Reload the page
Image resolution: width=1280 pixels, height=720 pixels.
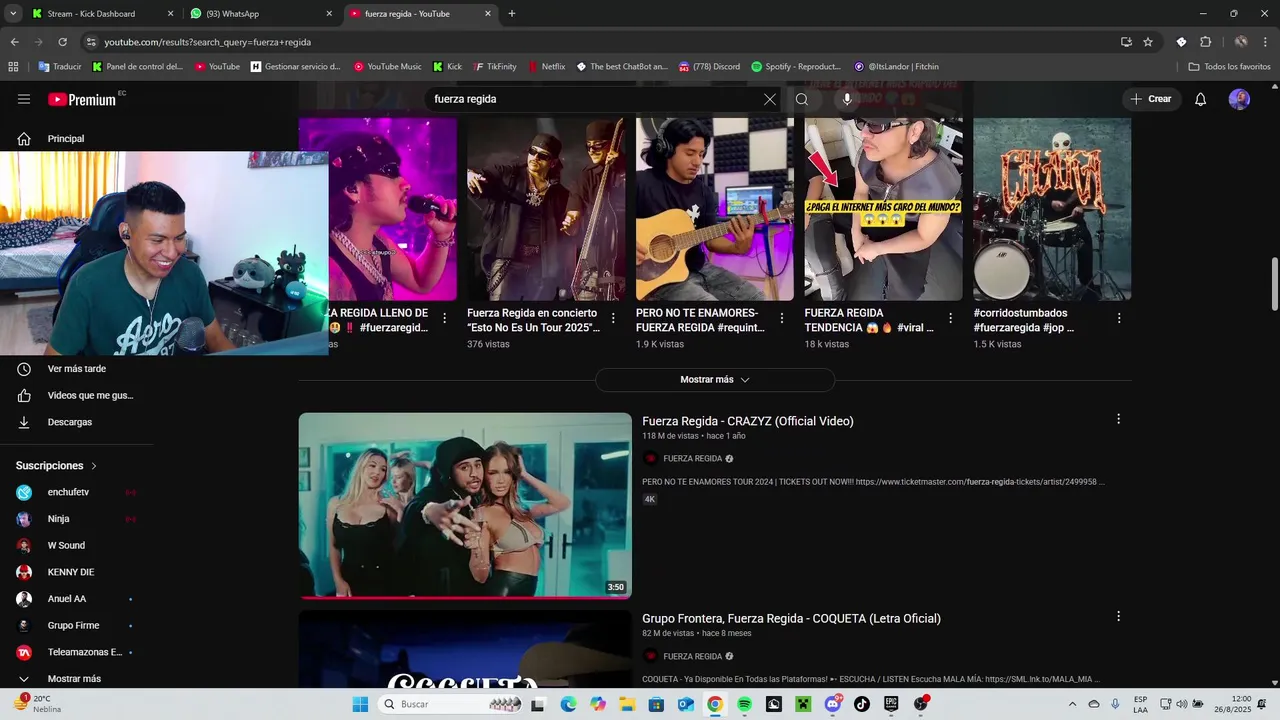pos(63,42)
